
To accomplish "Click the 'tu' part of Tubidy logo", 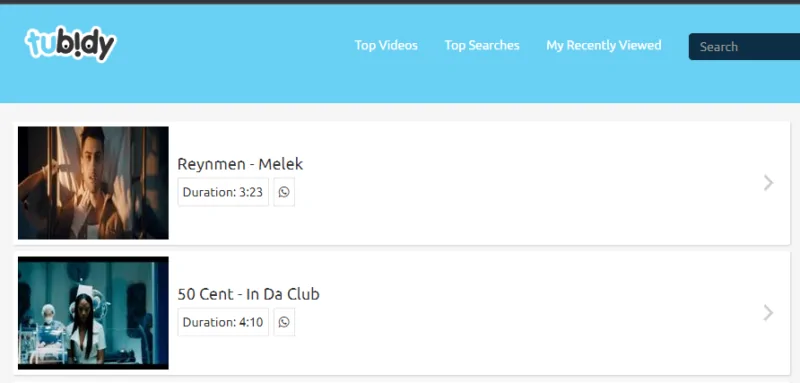I will 40,43.
